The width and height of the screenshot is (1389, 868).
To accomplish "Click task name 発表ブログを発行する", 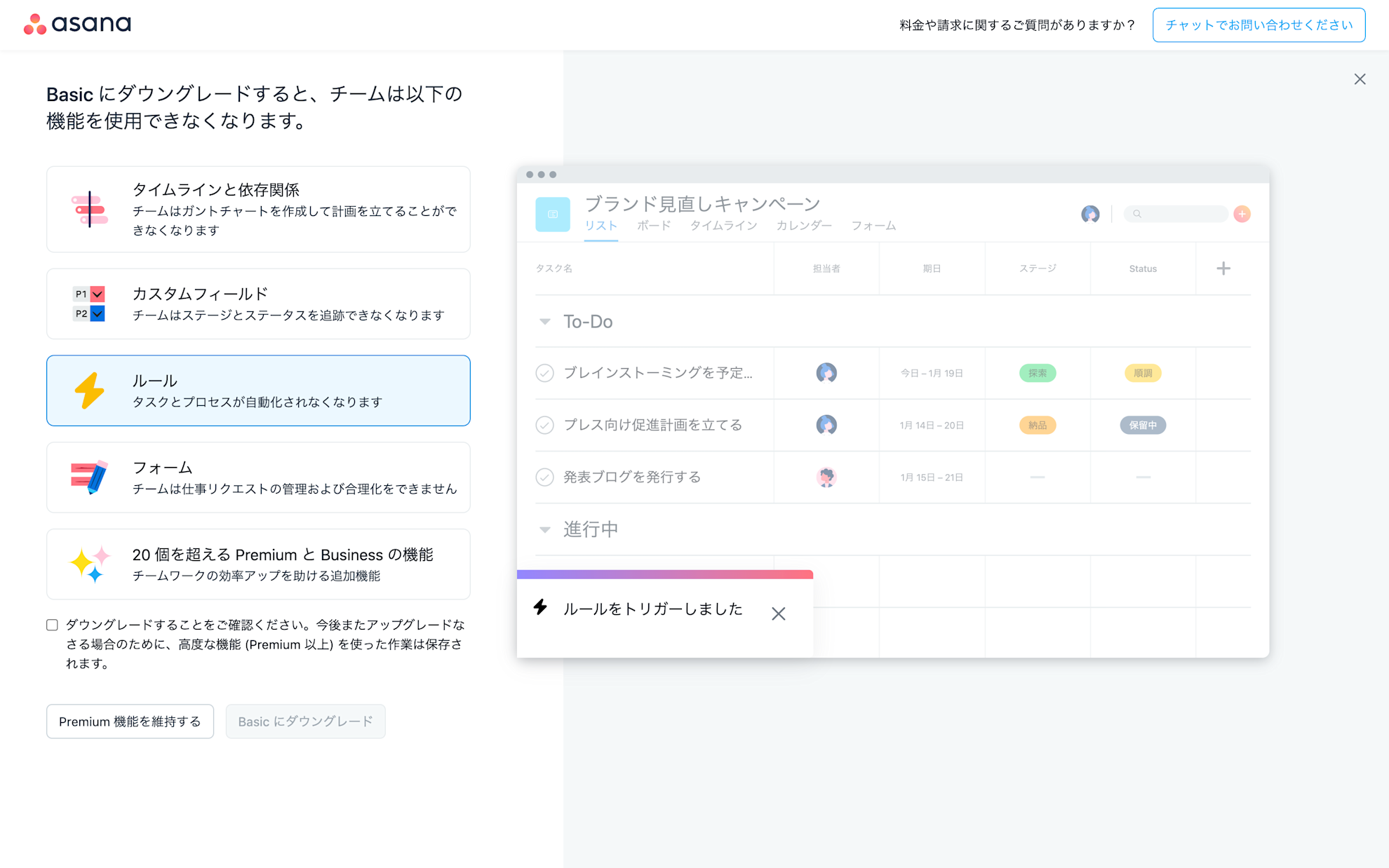I will pos(632,477).
